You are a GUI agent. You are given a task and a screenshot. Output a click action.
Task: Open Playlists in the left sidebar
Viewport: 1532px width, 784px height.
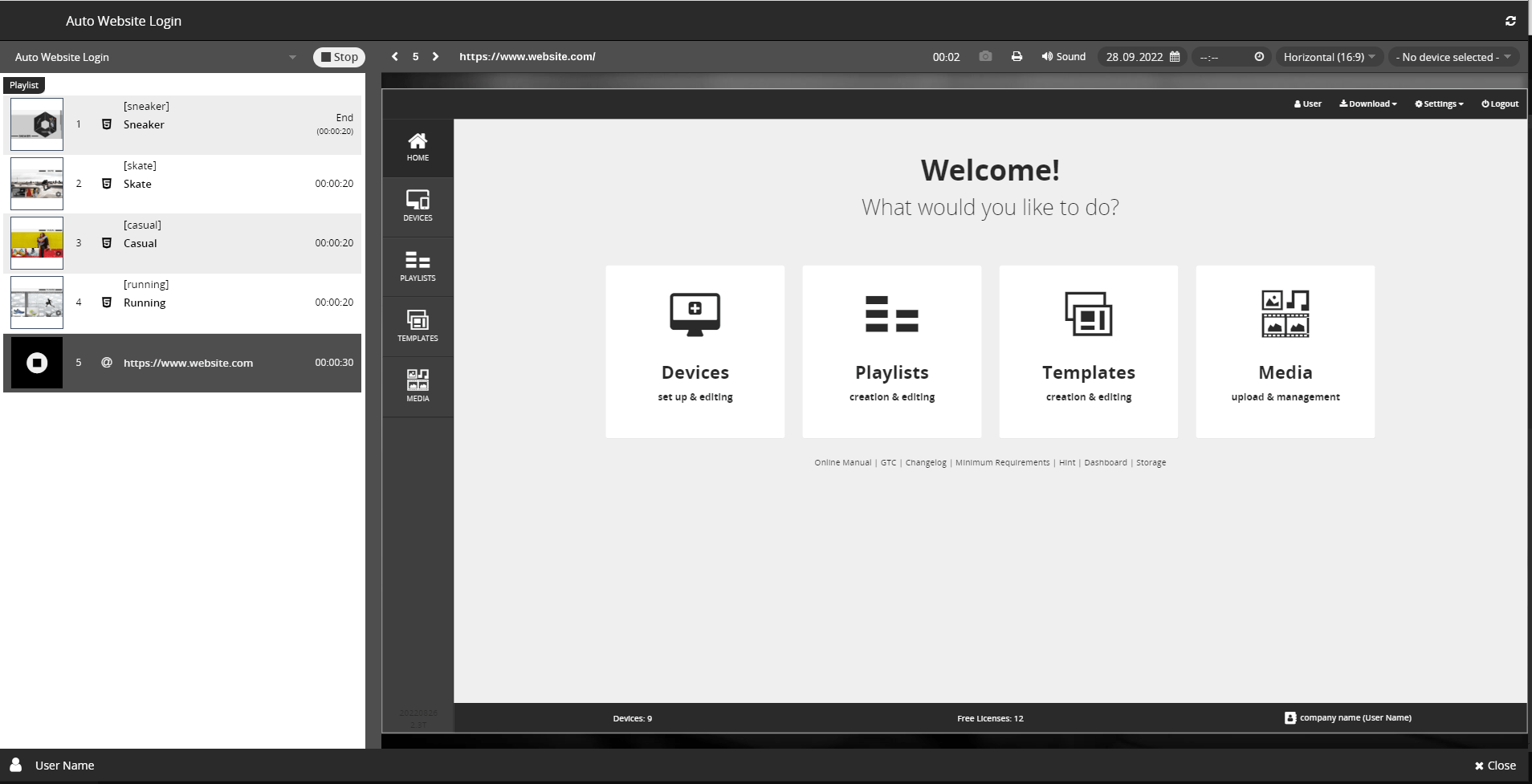coord(418,266)
